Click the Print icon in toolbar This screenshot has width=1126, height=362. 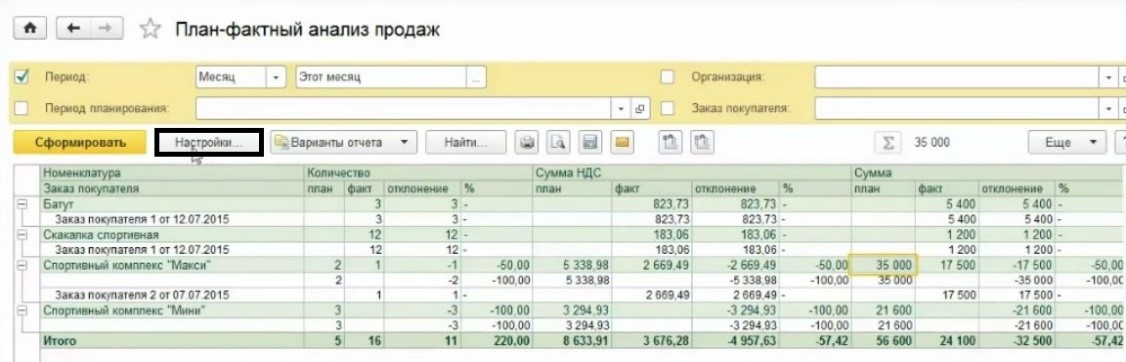[x=528, y=143]
